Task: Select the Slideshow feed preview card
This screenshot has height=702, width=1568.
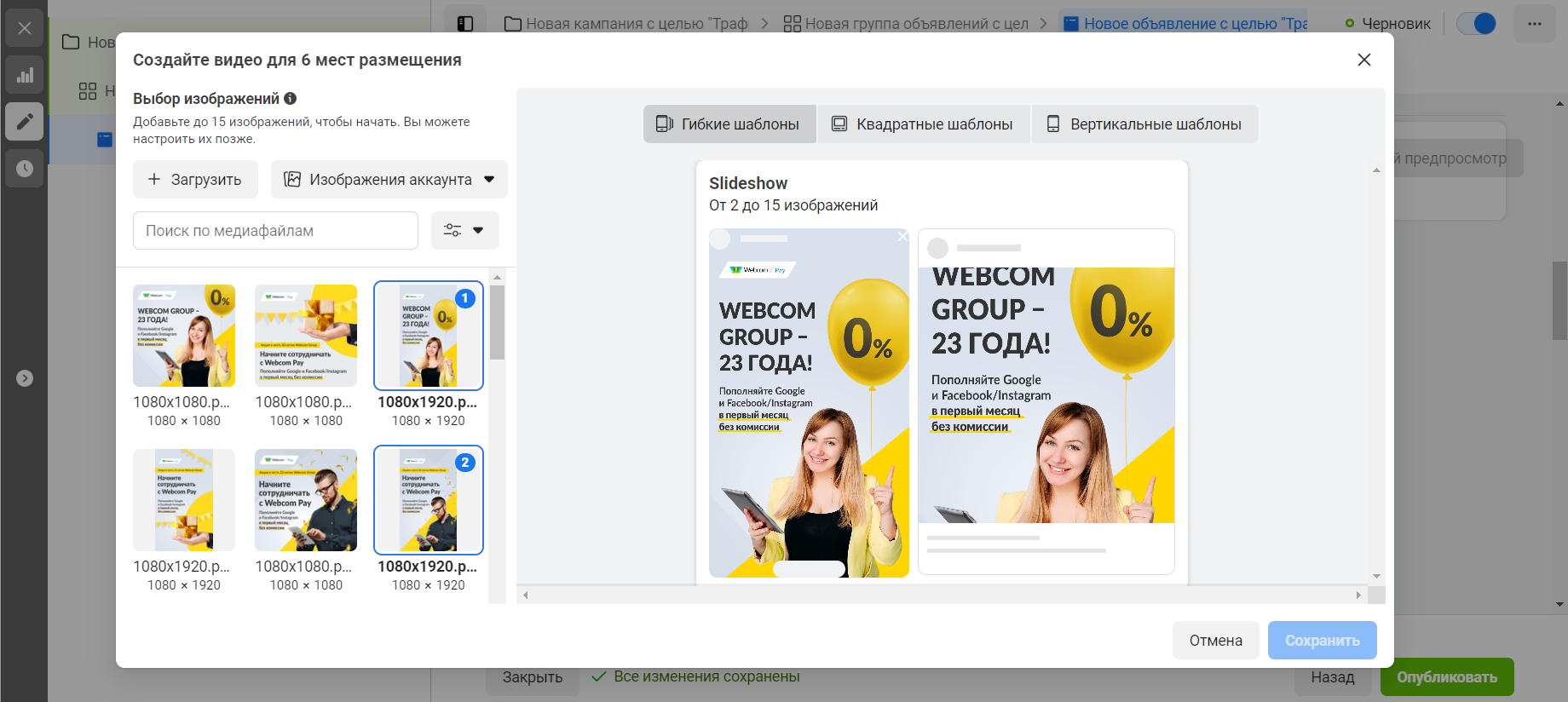Action: point(1046,401)
